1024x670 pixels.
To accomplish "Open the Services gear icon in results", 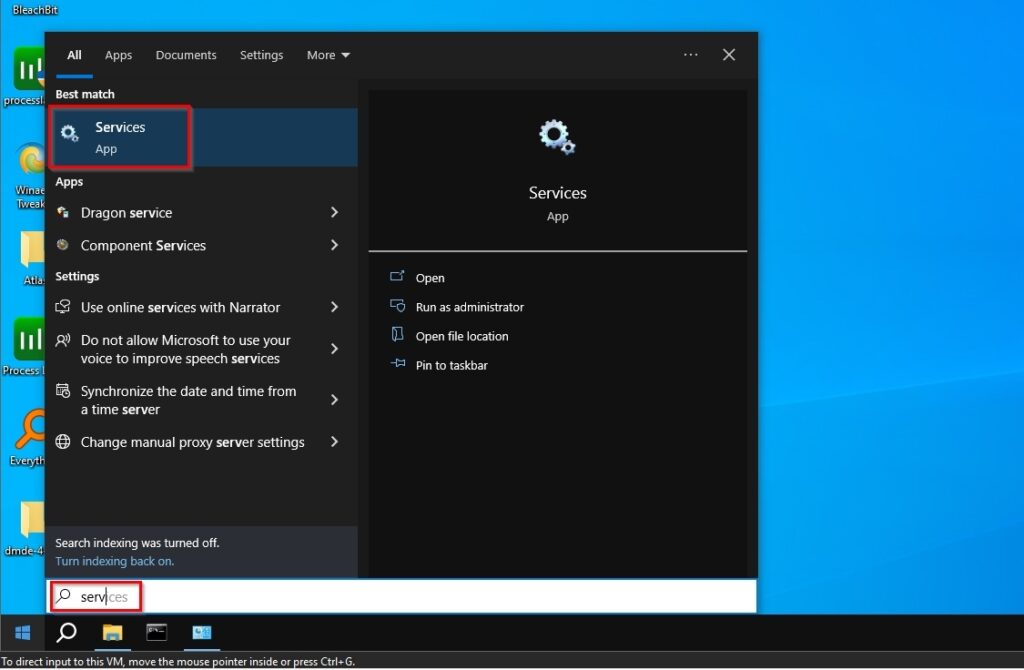I will pos(70,133).
